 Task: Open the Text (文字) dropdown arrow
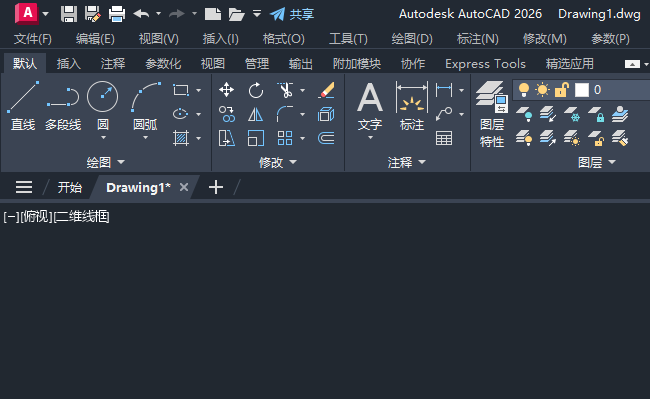[370, 138]
